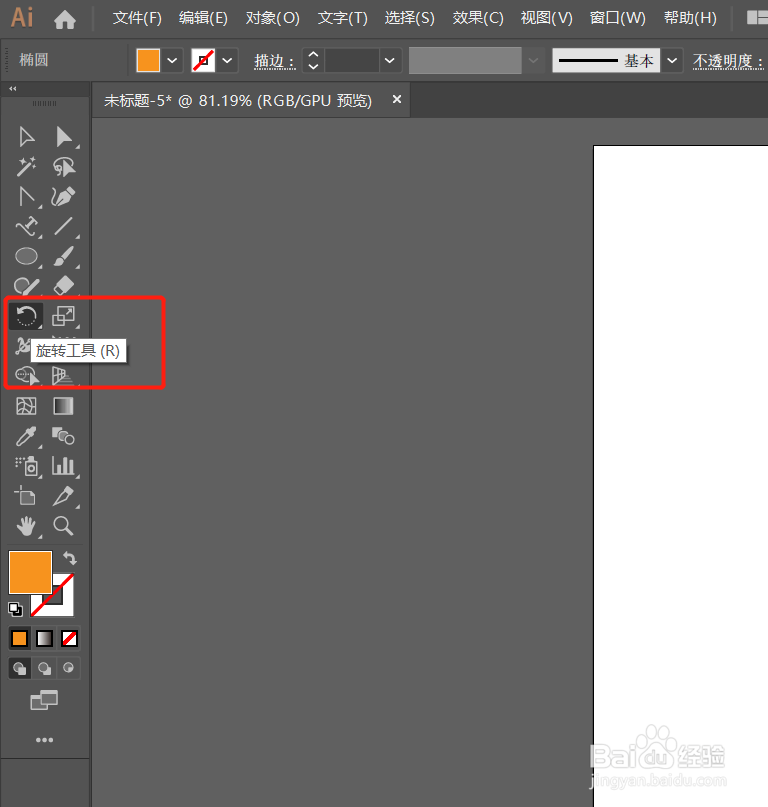Choose the Magic Wand tool
This screenshot has height=807, width=768.
click(x=26, y=167)
